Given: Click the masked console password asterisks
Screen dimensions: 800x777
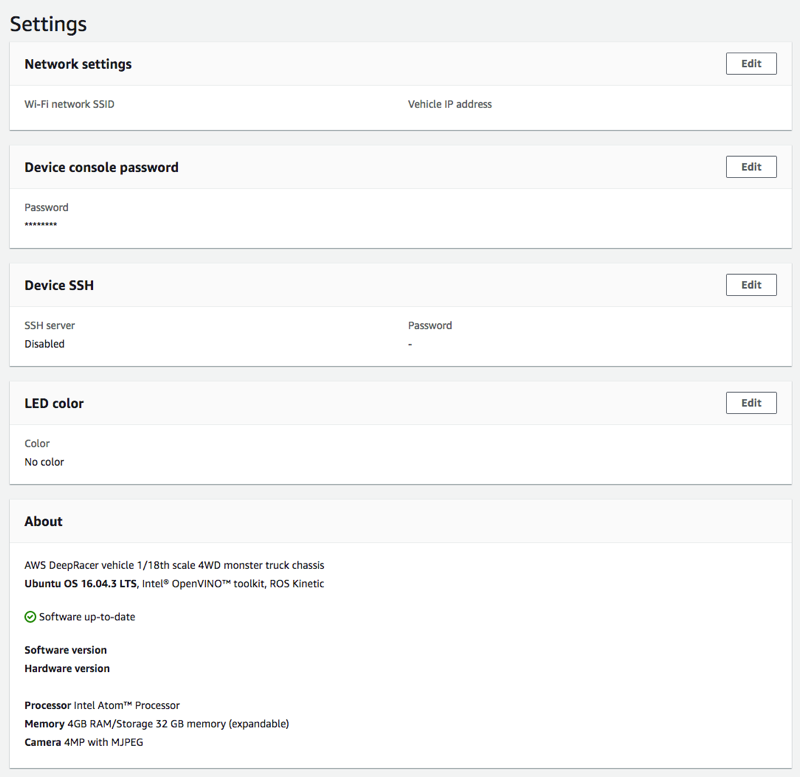Looking at the screenshot, I should click(x=40, y=226).
